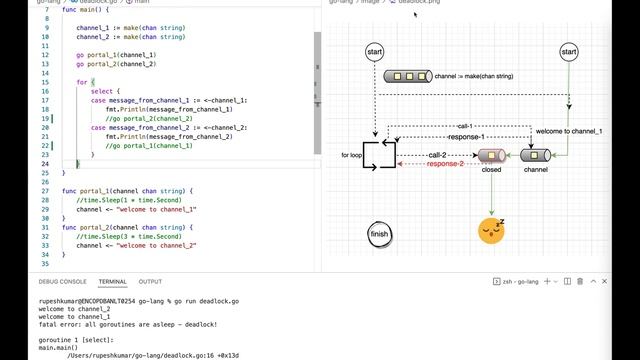Click the code editor vertical scrollbar thumb
Screen dimensions: 640x360
[x=317, y=93]
